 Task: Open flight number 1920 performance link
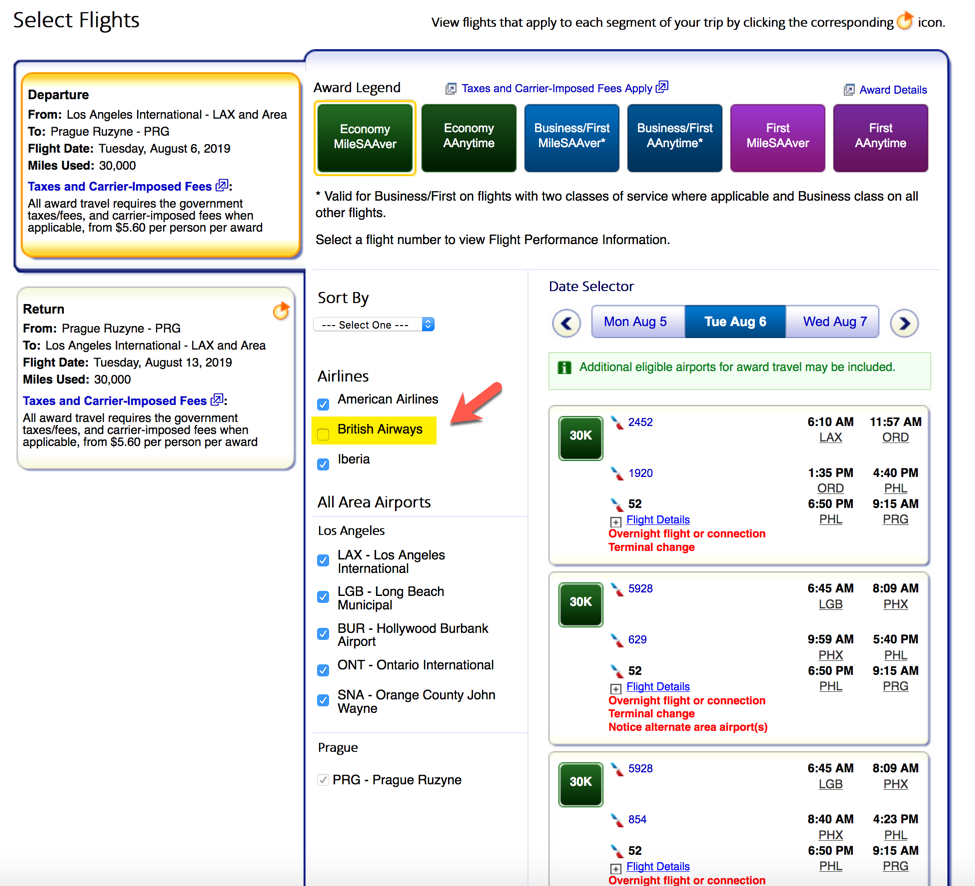tap(640, 473)
